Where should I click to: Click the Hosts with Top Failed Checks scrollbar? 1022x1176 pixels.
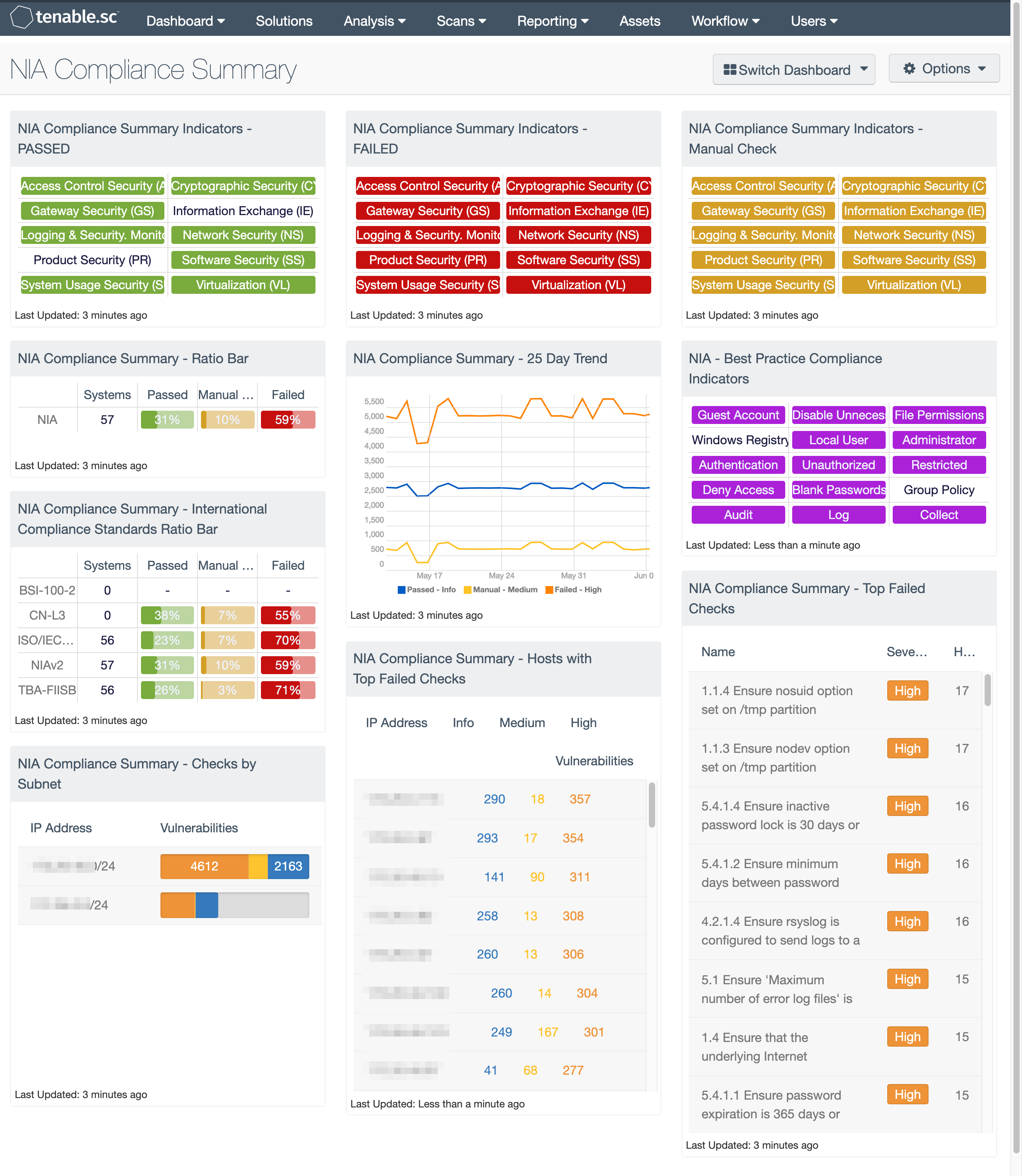point(652,805)
